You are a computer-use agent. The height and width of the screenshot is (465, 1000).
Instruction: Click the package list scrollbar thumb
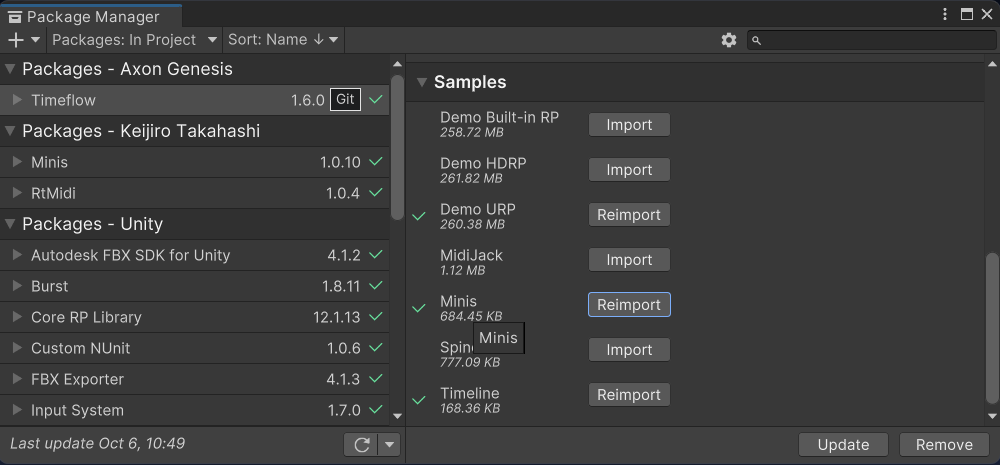(x=397, y=147)
